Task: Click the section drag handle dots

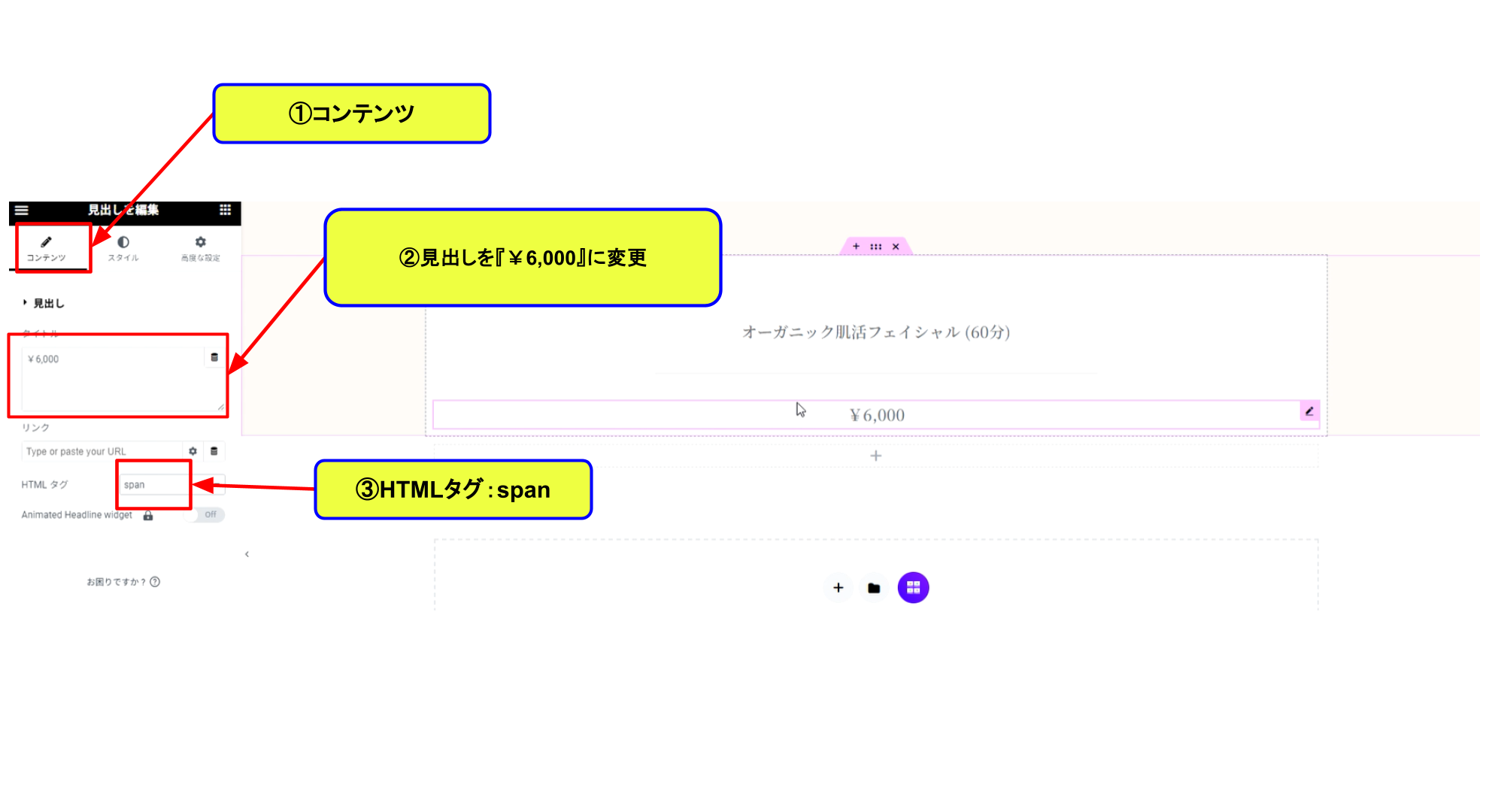Action: 876,247
